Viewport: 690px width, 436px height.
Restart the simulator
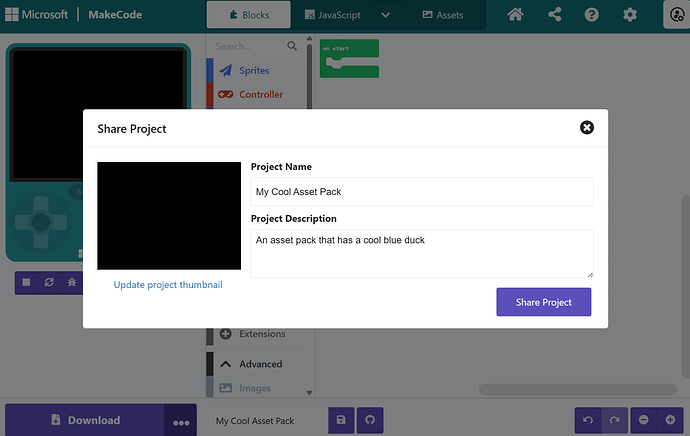[49, 282]
